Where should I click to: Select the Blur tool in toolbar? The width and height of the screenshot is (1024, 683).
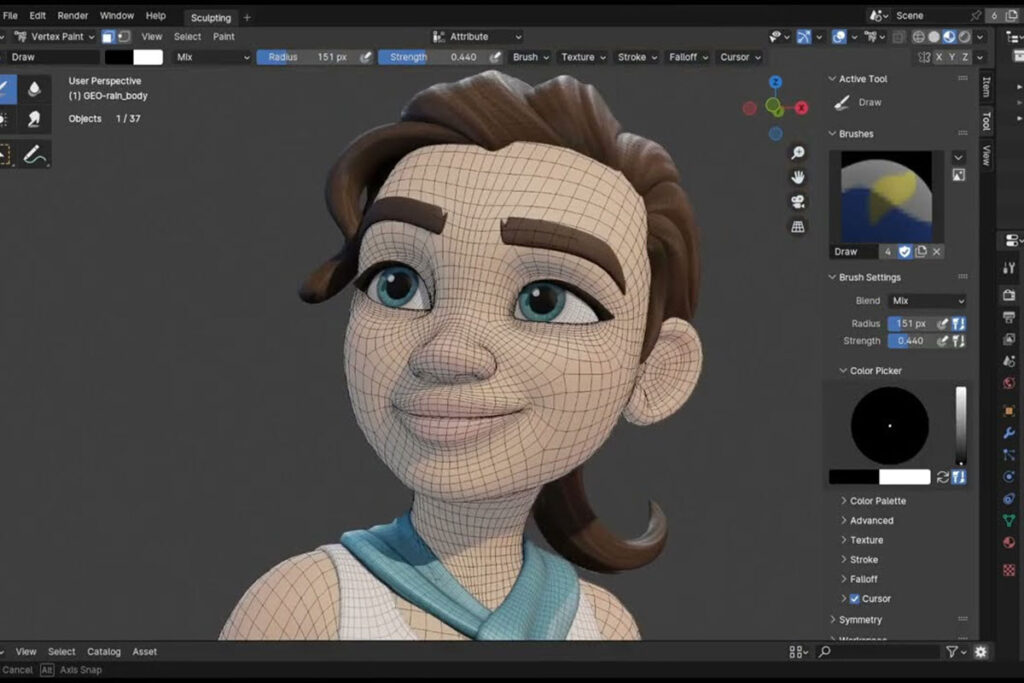[x=34, y=89]
